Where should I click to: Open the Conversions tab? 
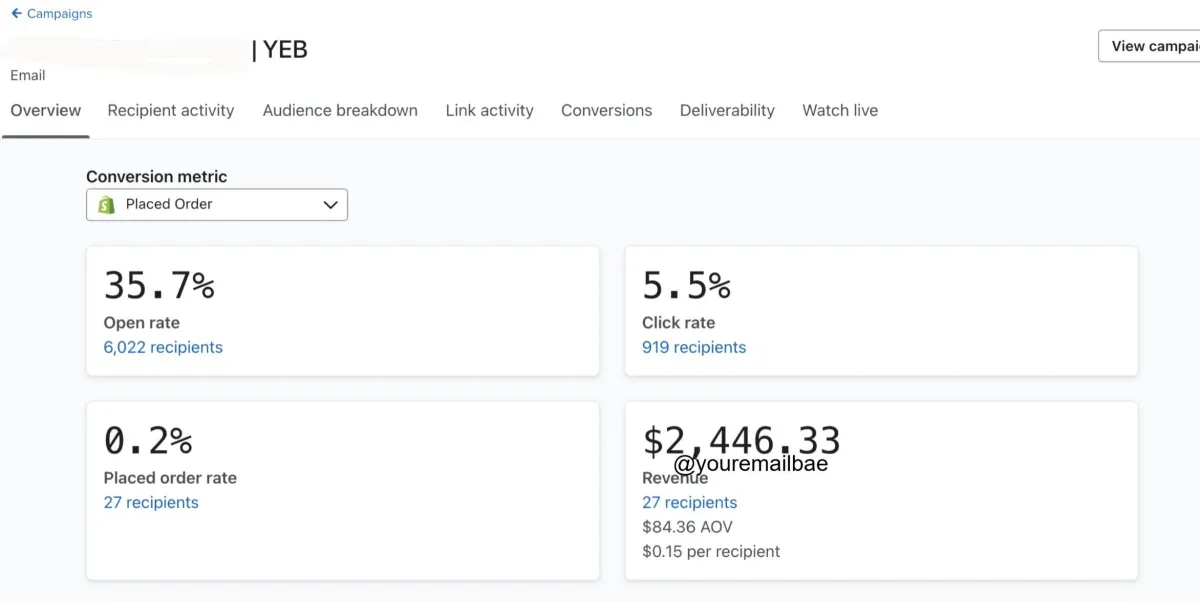point(607,111)
